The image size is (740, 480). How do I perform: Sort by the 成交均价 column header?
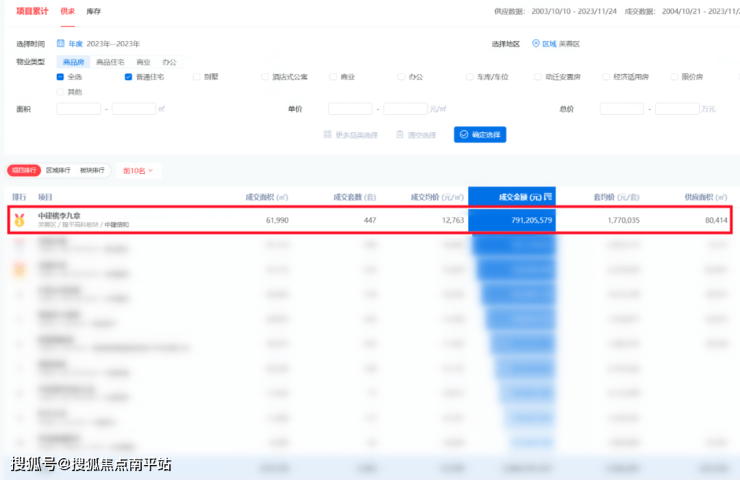437,197
